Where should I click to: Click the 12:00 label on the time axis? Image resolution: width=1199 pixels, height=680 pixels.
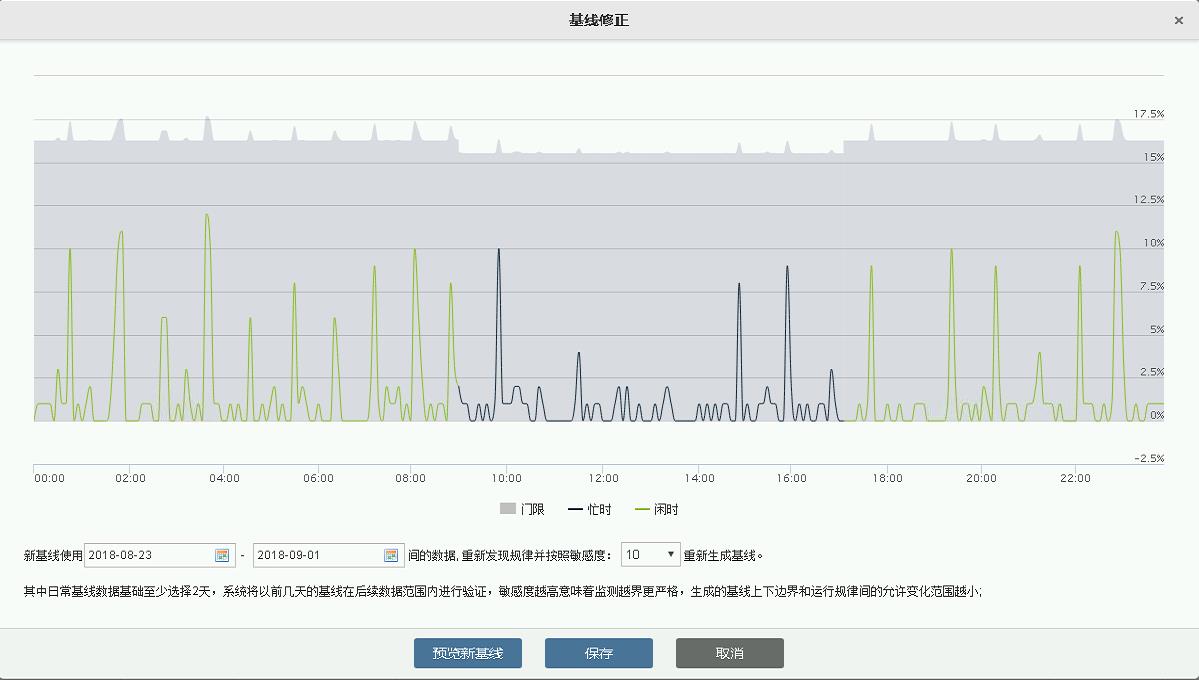pyautogui.click(x=603, y=478)
